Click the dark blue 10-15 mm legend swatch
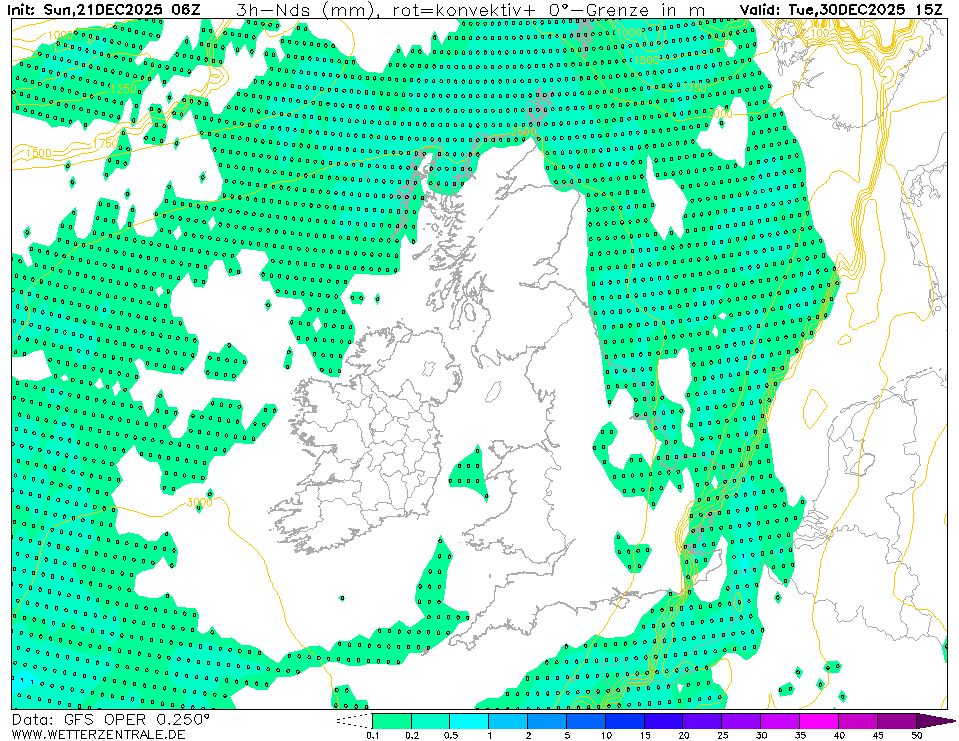This screenshot has width=959, height=741. (x=625, y=720)
